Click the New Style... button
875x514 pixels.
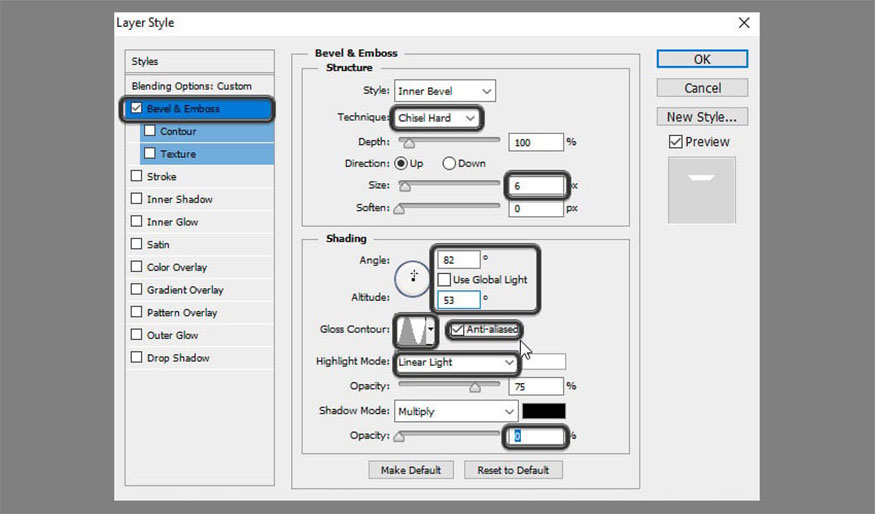[x=702, y=116]
